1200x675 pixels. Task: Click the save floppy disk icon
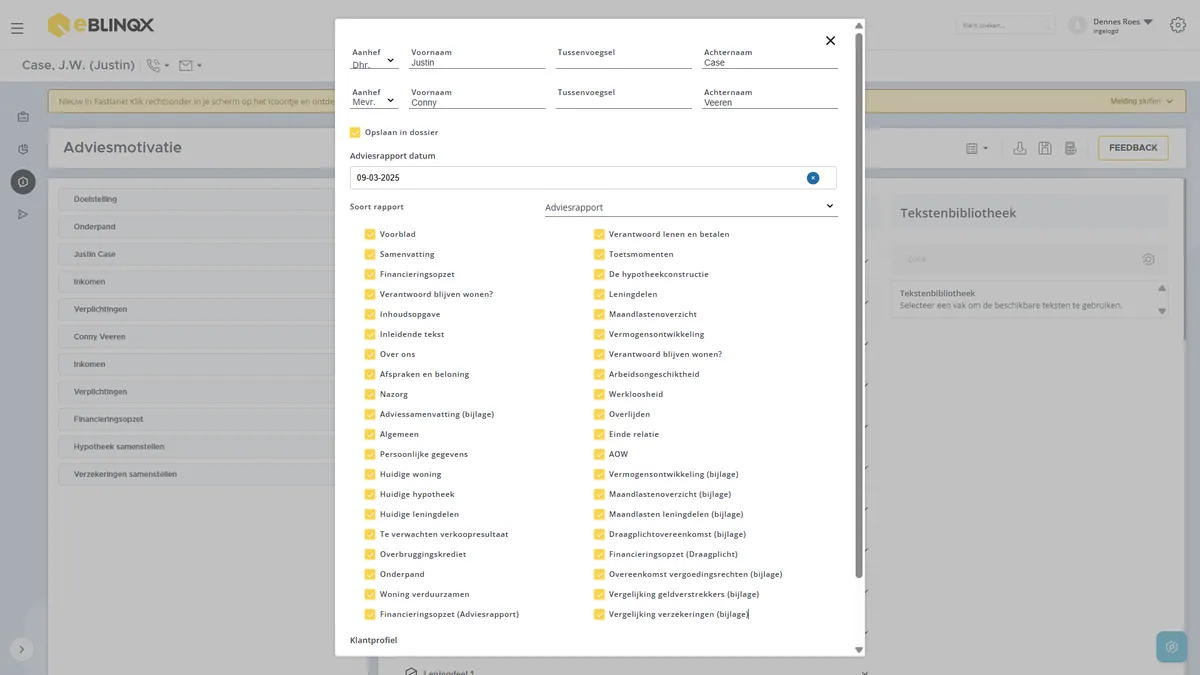point(1045,148)
